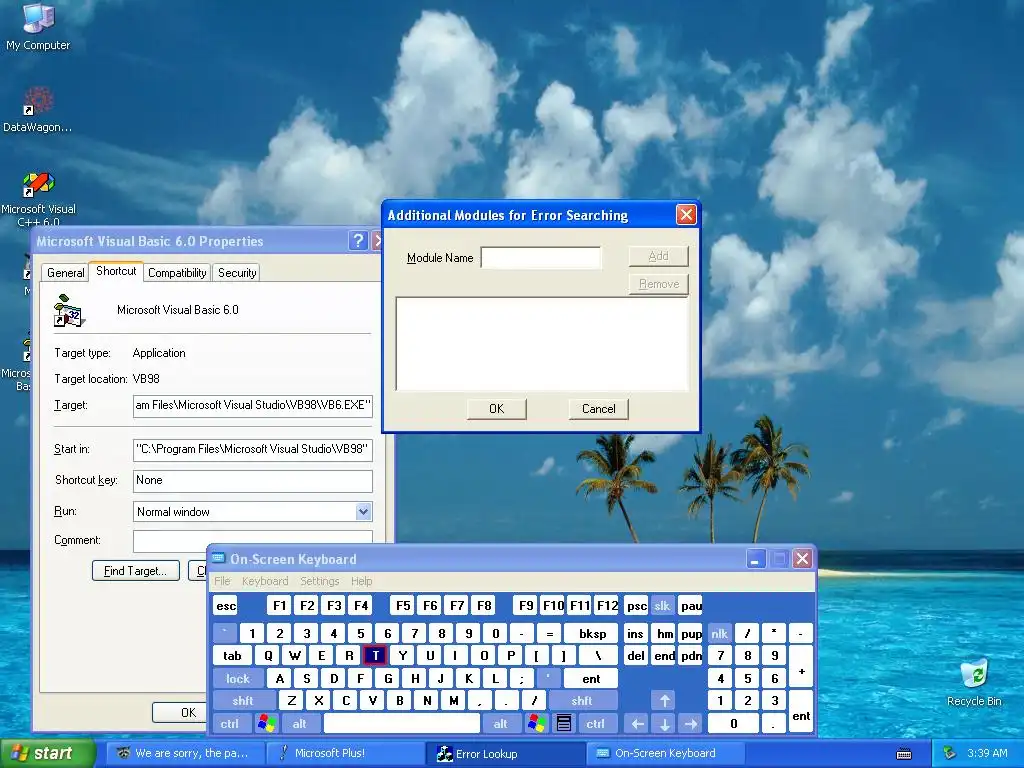Open Settings menu in On-Screen Keyboard
Image resolution: width=1024 pixels, height=768 pixels.
(x=319, y=581)
